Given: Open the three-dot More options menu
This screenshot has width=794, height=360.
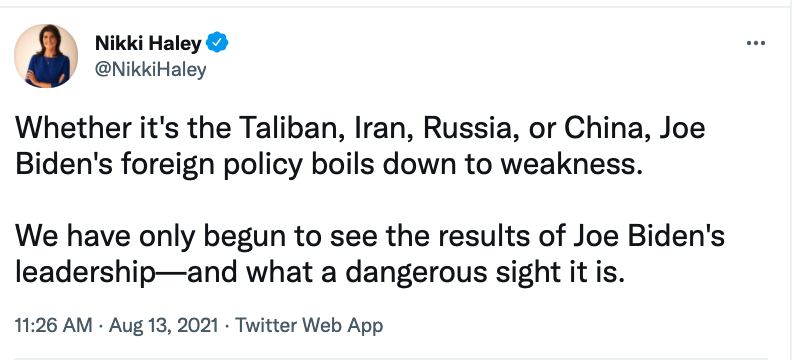Looking at the screenshot, I should tap(756, 44).
